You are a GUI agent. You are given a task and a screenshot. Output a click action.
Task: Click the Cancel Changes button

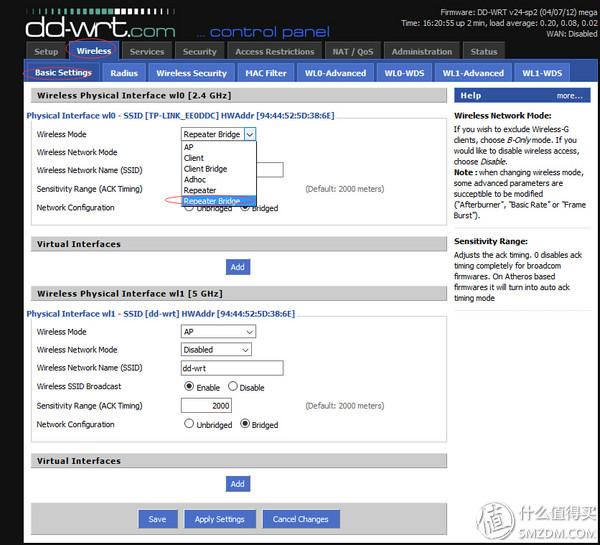coord(300,519)
